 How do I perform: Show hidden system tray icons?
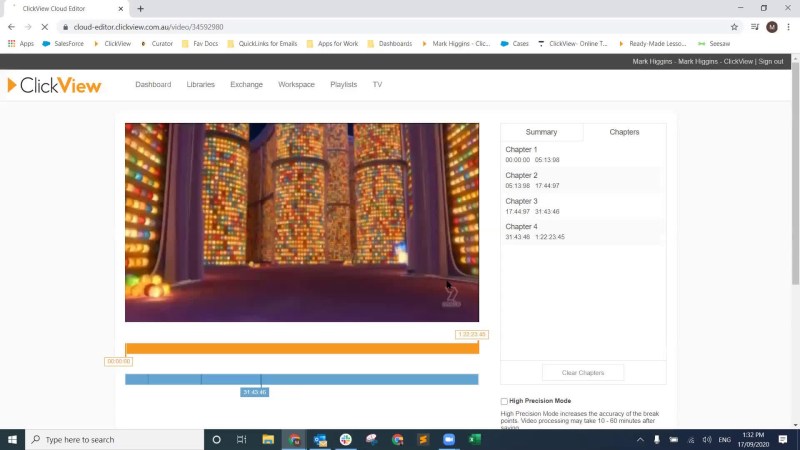point(640,439)
